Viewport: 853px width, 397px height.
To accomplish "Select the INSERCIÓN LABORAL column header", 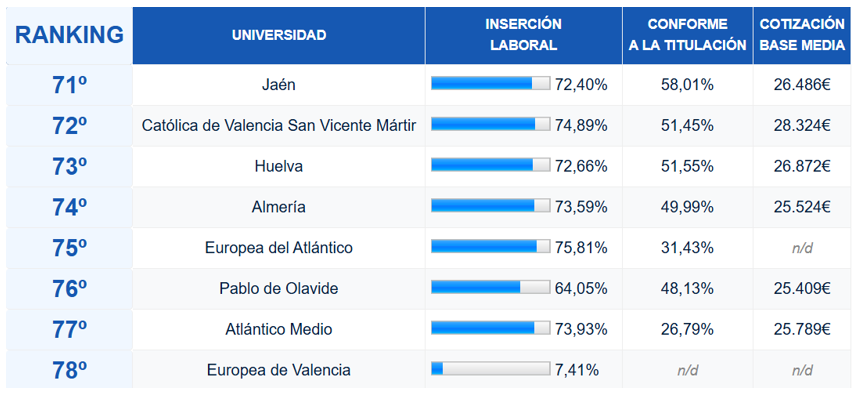I will tap(524, 35).
